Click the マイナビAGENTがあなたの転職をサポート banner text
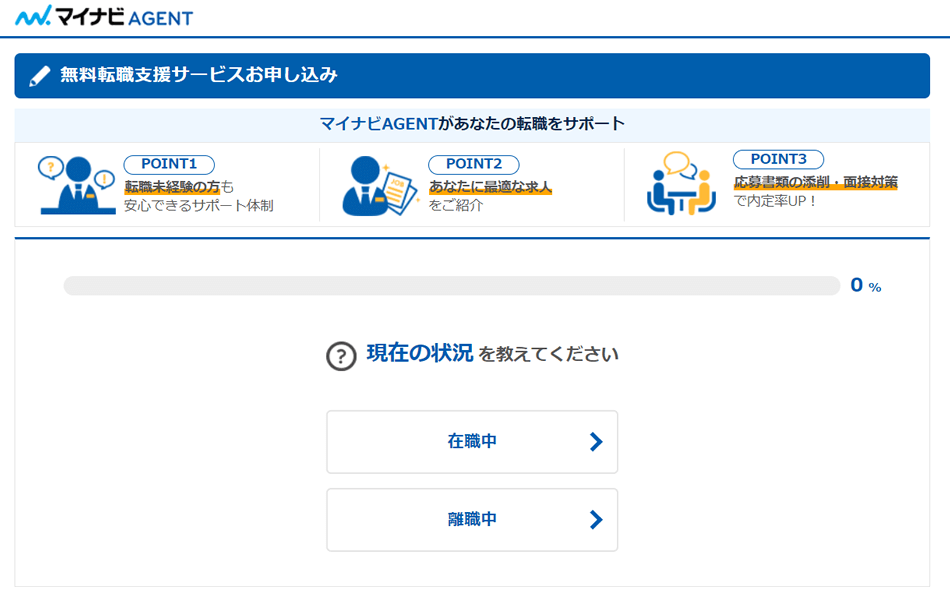 click(472, 124)
